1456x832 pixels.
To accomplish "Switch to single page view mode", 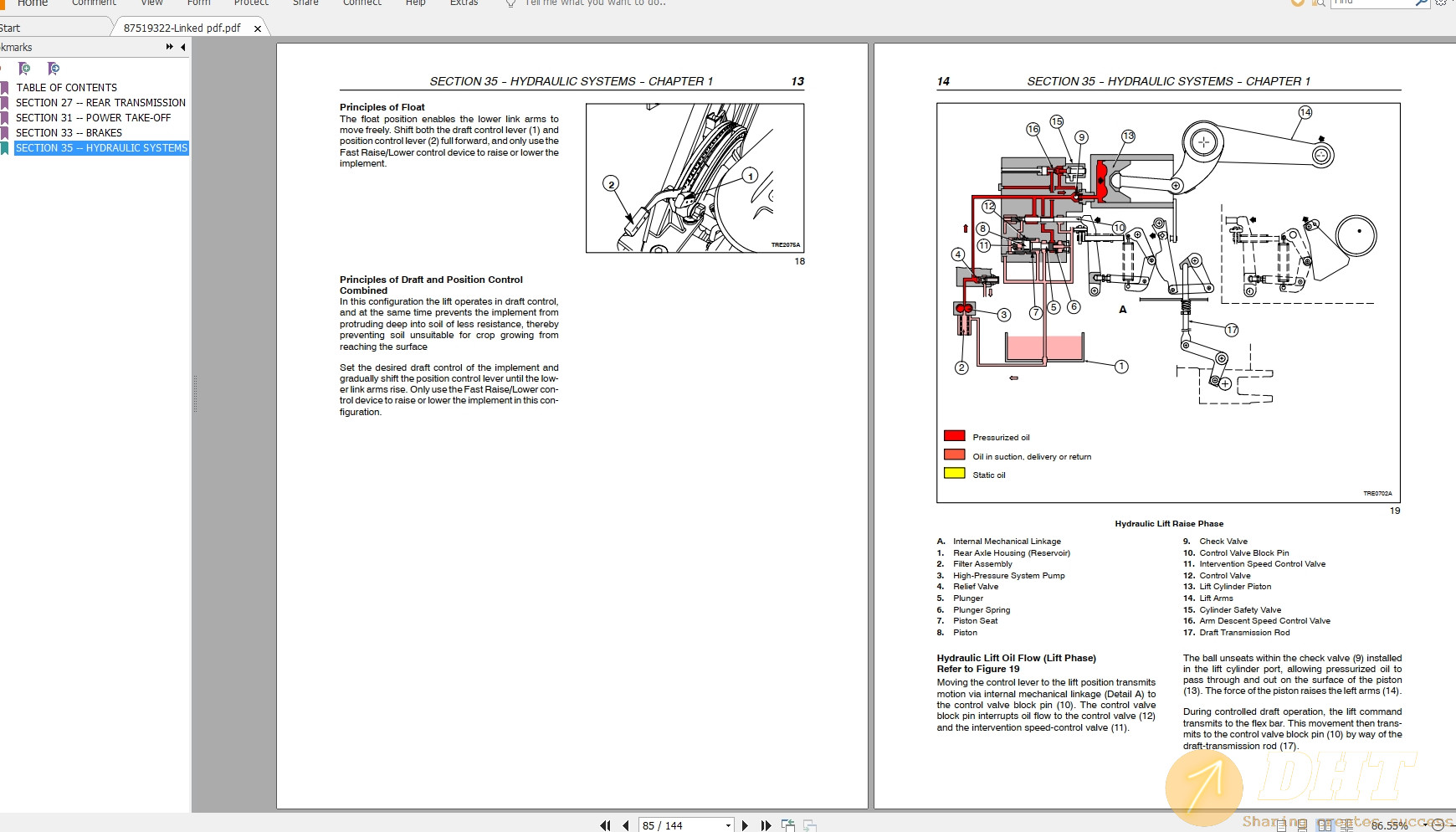I will 1281,825.
